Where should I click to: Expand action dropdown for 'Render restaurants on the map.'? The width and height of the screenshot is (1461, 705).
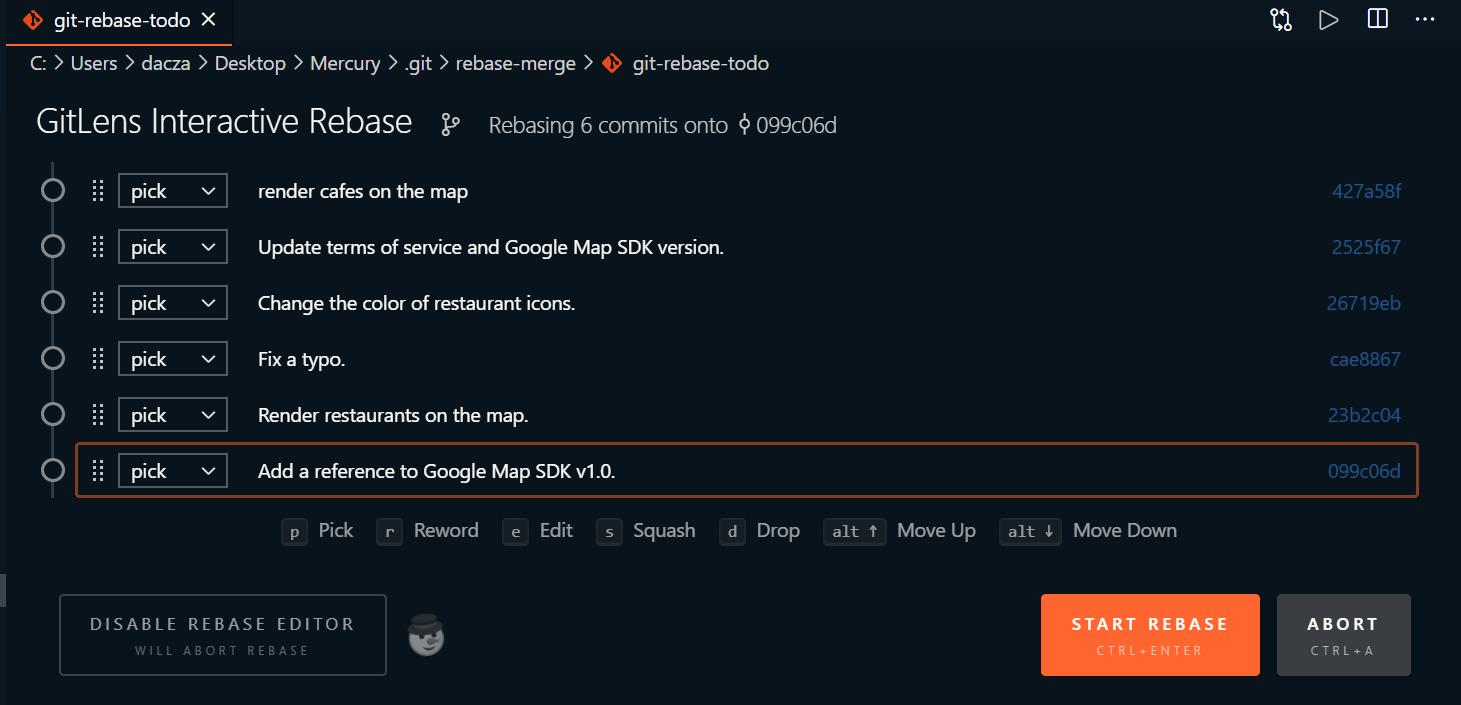click(x=173, y=415)
